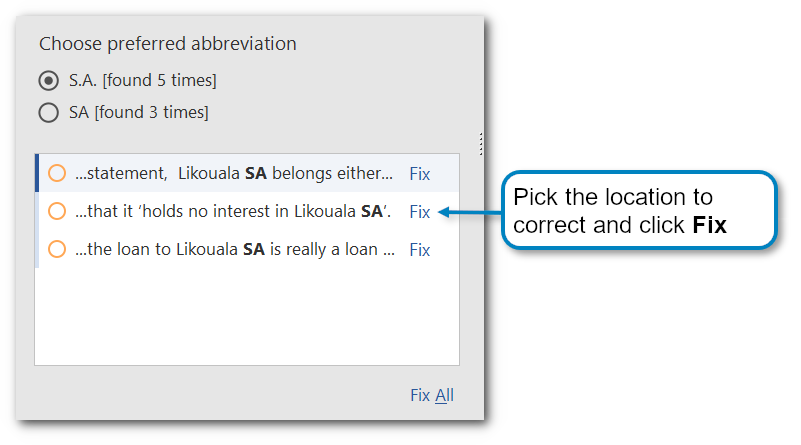Click the empty area of the results list
Viewport: 801px width, 445px height.
[246, 315]
